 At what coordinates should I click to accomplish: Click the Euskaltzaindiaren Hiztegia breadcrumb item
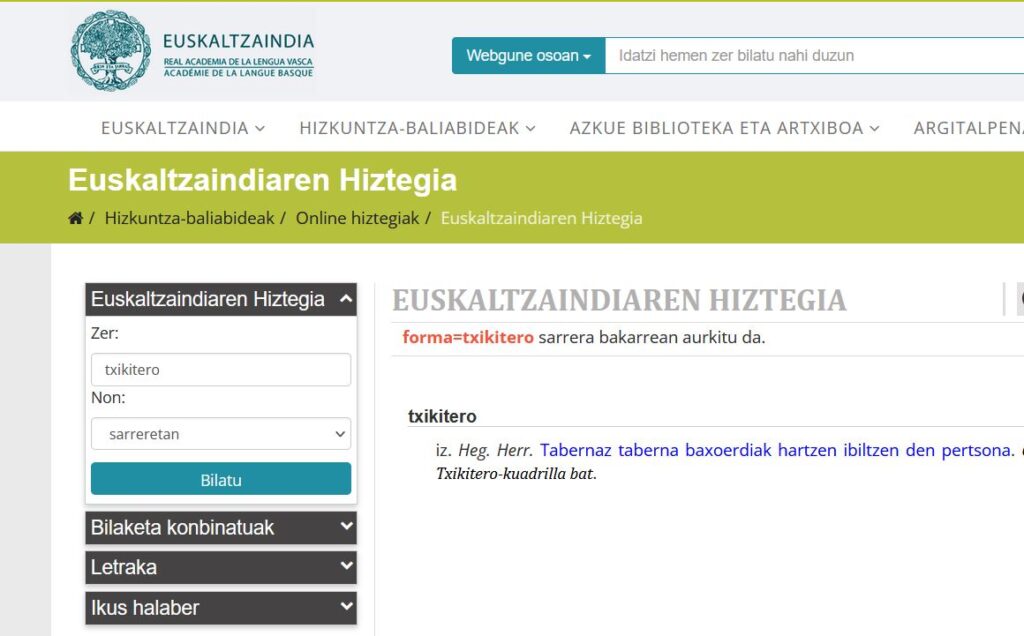(x=540, y=217)
